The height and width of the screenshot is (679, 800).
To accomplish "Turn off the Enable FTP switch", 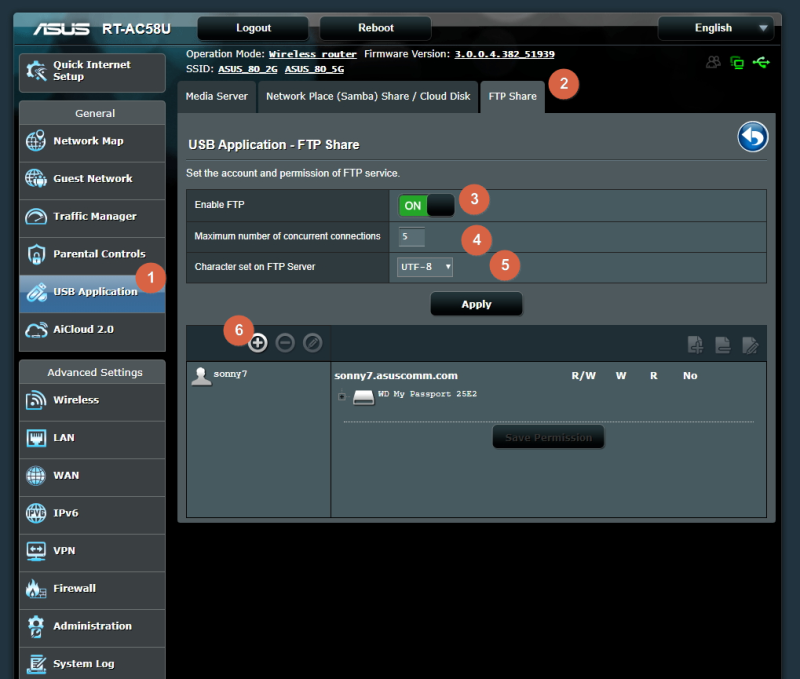I will point(427,206).
